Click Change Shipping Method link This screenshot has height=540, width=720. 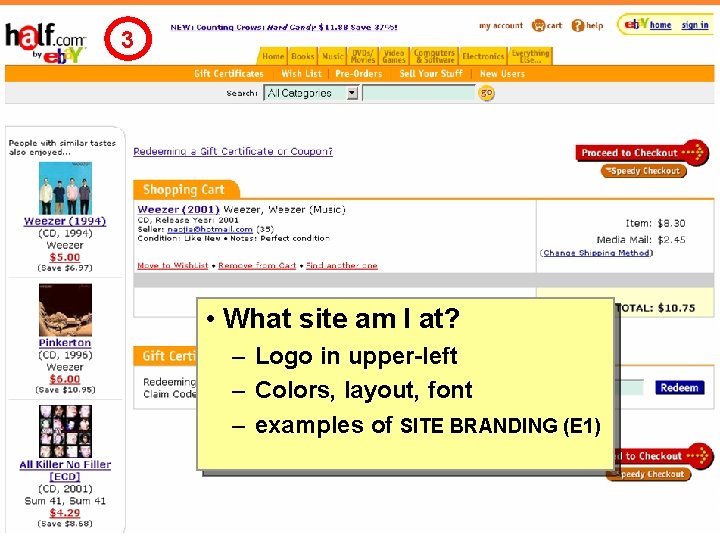(596, 253)
